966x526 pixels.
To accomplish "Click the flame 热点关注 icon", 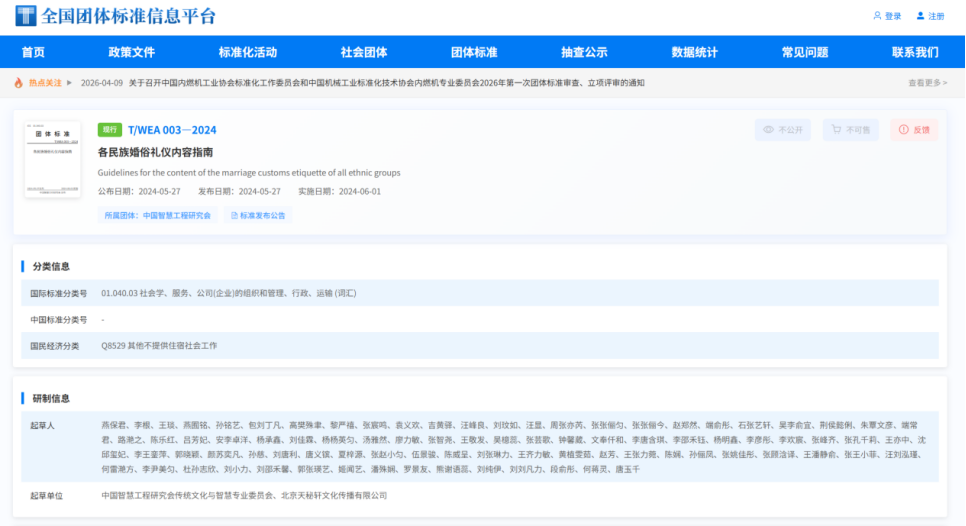I will pos(19,82).
